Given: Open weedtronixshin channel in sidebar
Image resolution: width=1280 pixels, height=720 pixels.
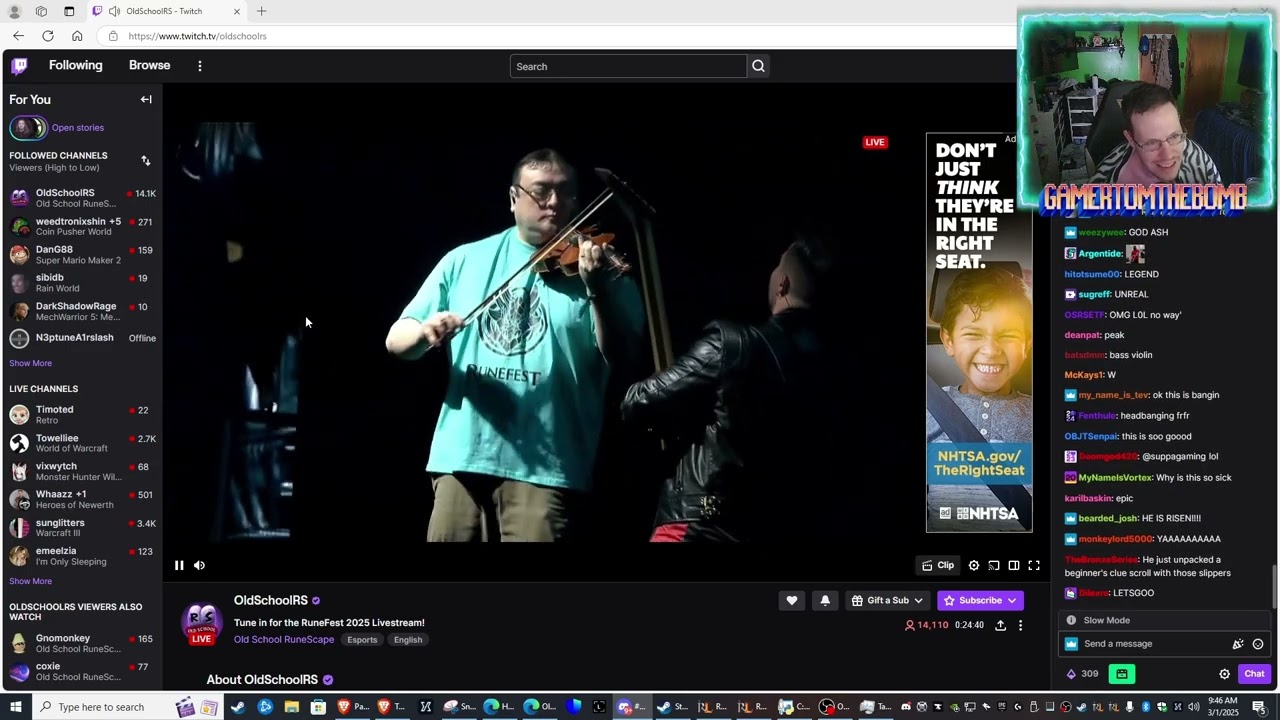Looking at the screenshot, I should (x=81, y=226).
